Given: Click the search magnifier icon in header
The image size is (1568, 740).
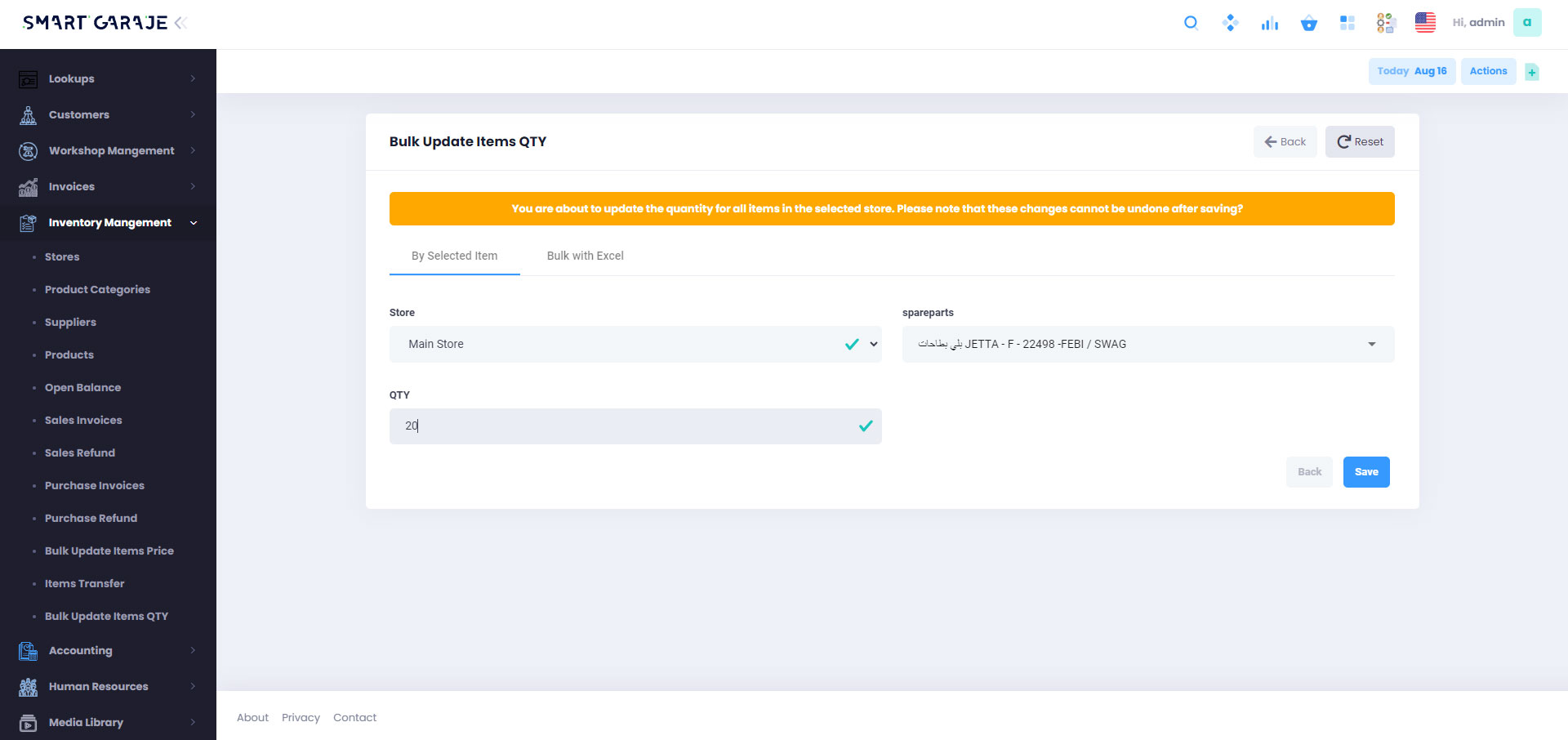Looking at the screenshot, I should pyautogui.click(x=1191, y=23).
